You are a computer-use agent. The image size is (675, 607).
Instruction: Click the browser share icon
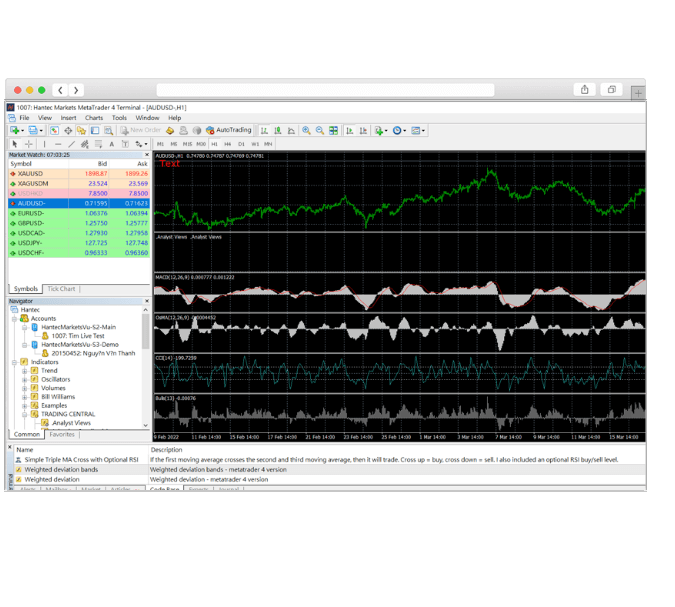point(585,90)
